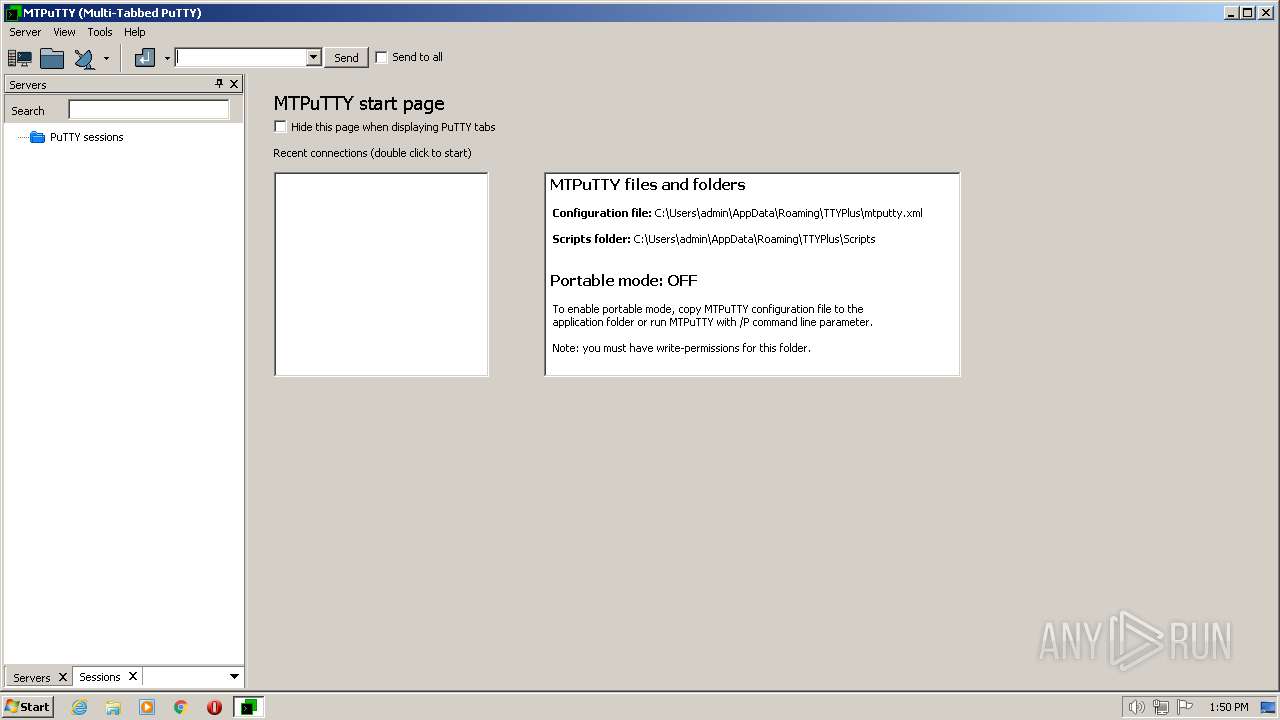The image size is (1280, 720).
Task: Switch to the Servers bottom tab
Action: [32, 677]
